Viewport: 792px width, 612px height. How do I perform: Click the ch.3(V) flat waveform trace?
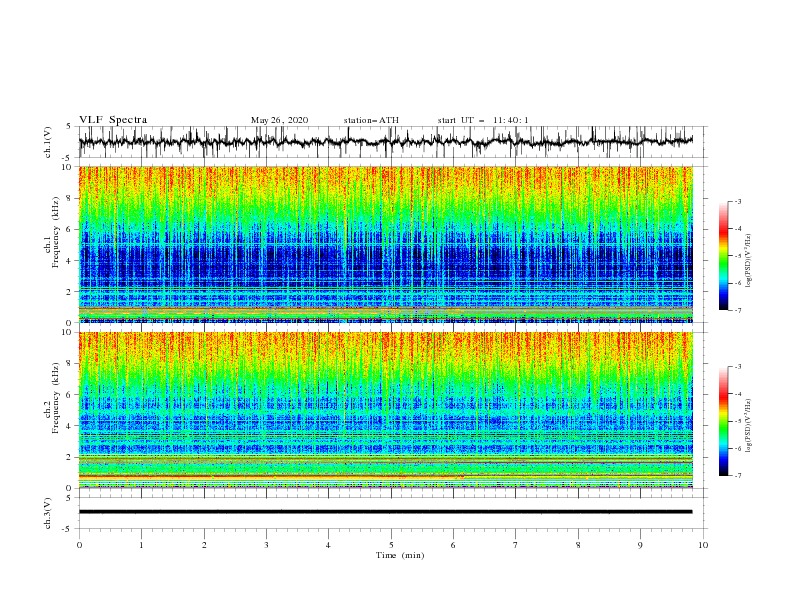point(386,512)
